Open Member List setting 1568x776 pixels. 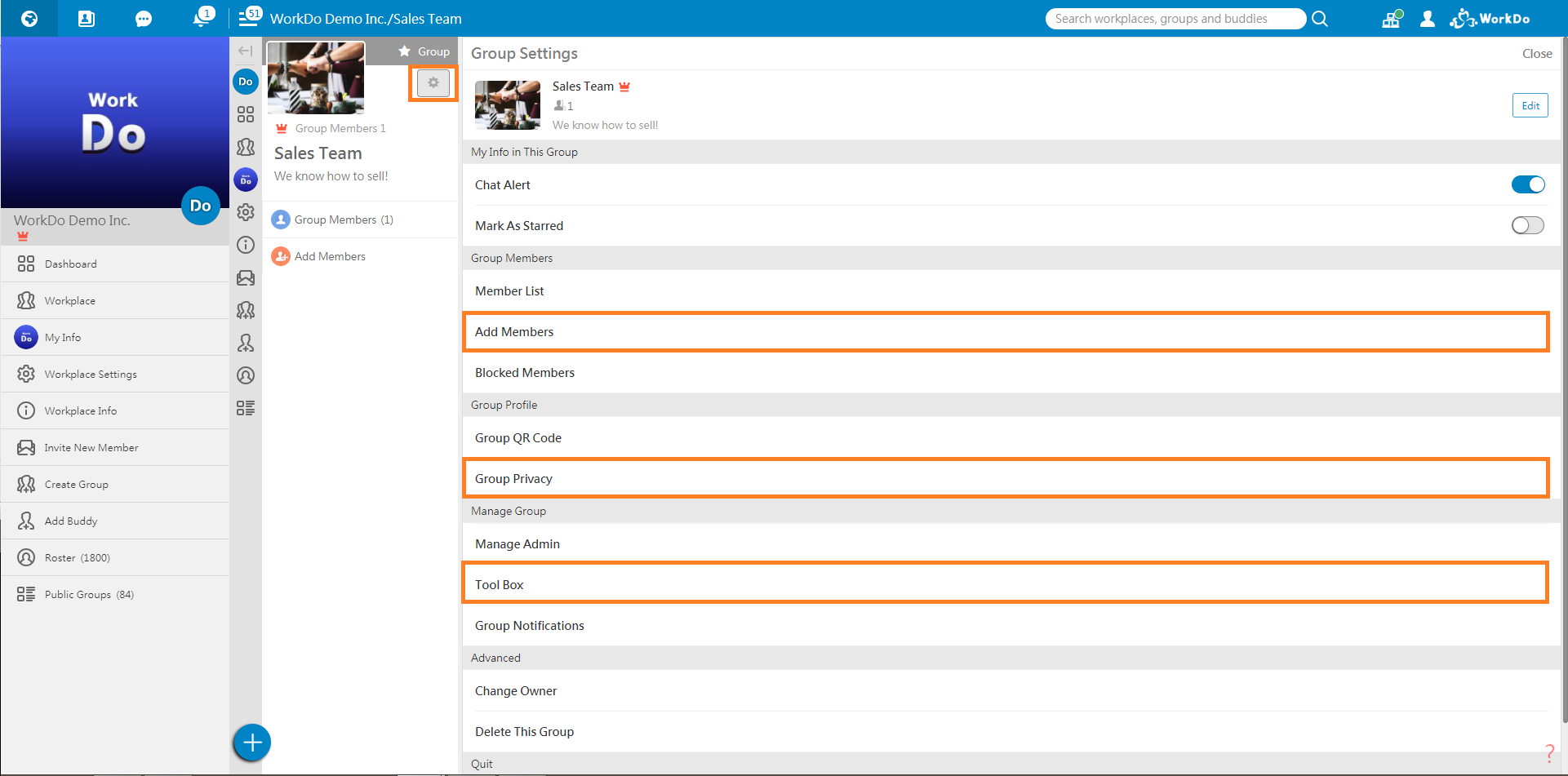[x=1011, y=290]
